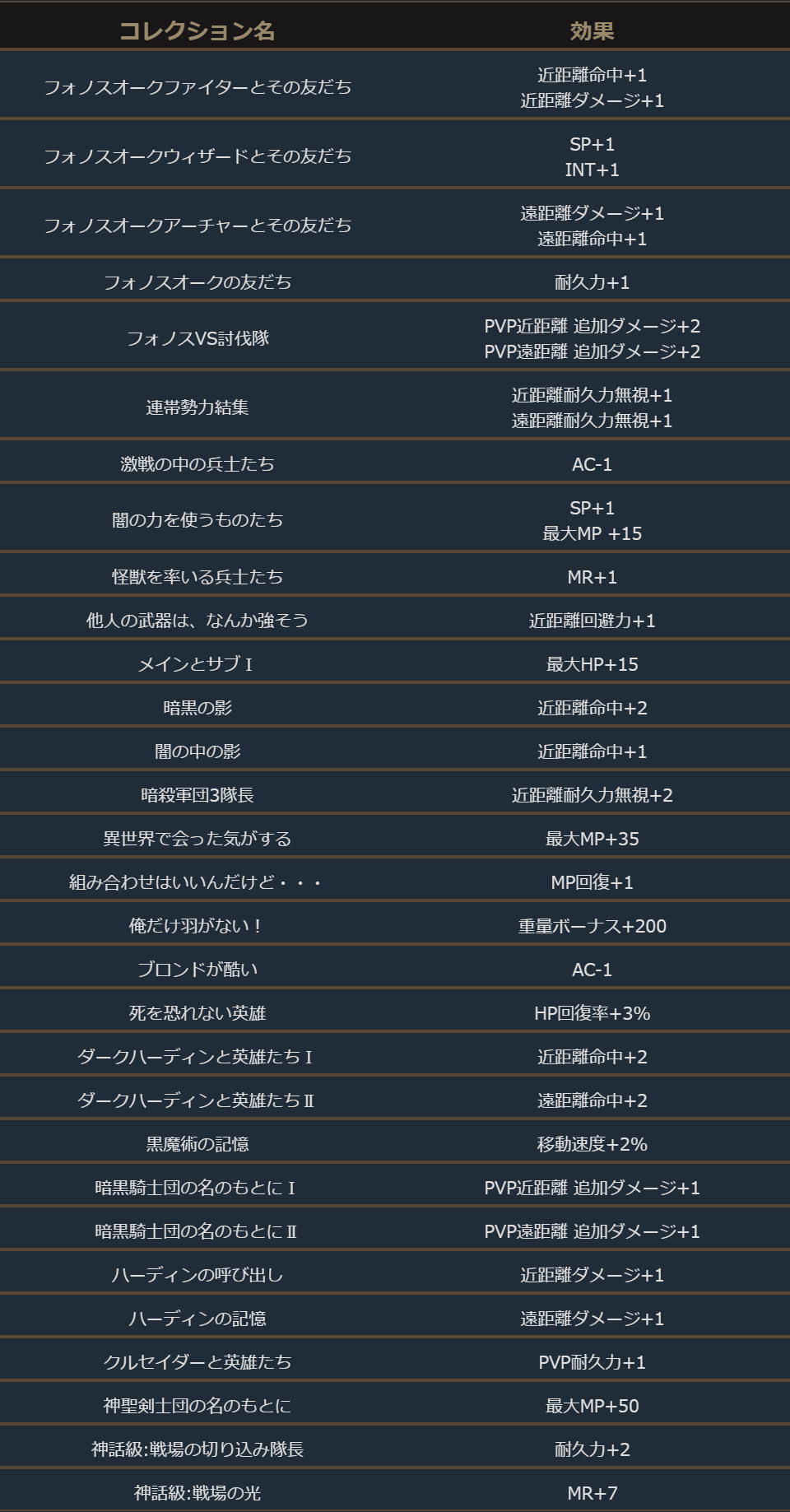Select ダークハーディンと英雄たちⅡ collection name

[x=196, y=1100]
